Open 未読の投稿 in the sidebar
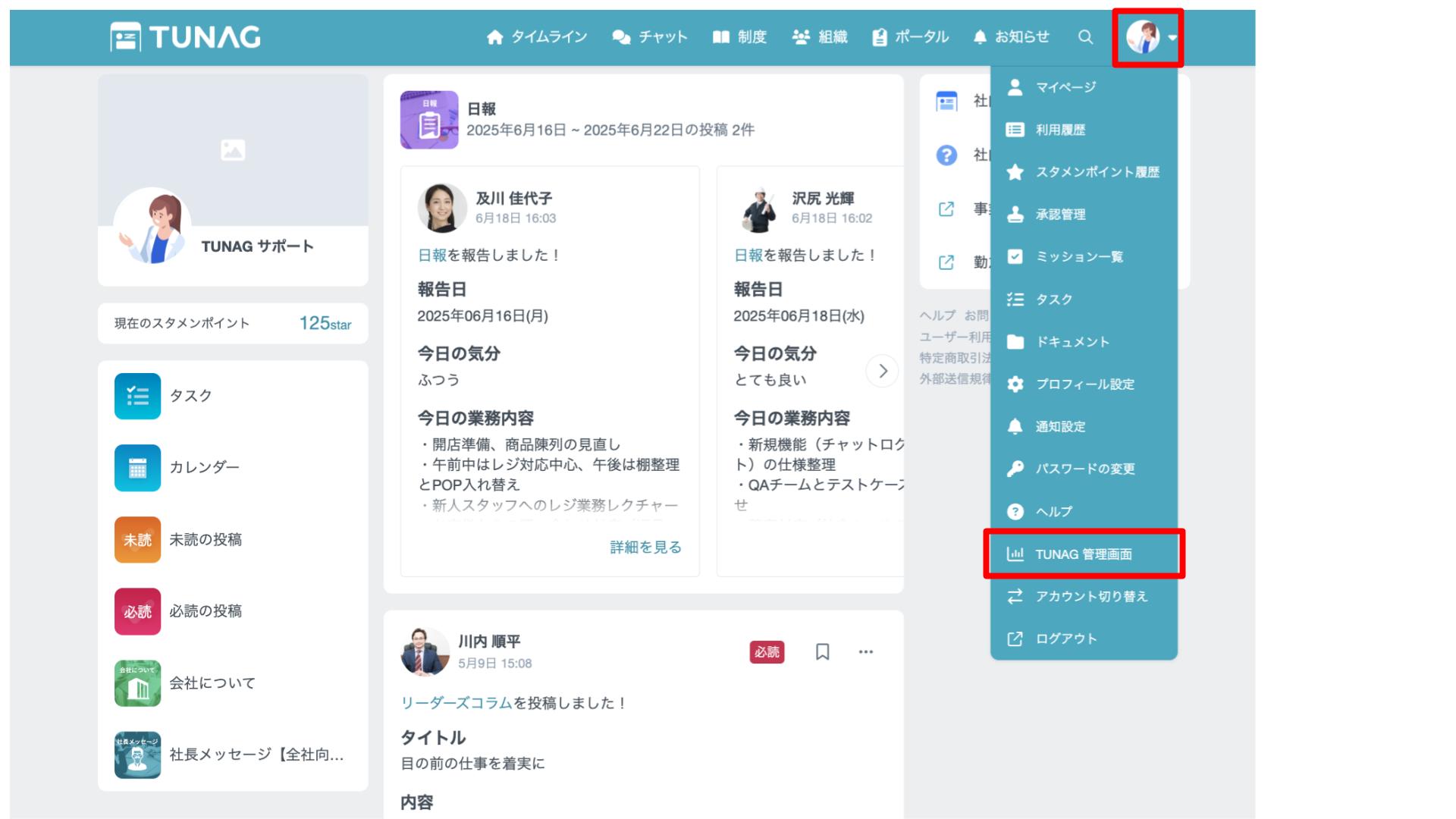1456x819 pixels. click(x=206, y=540)
